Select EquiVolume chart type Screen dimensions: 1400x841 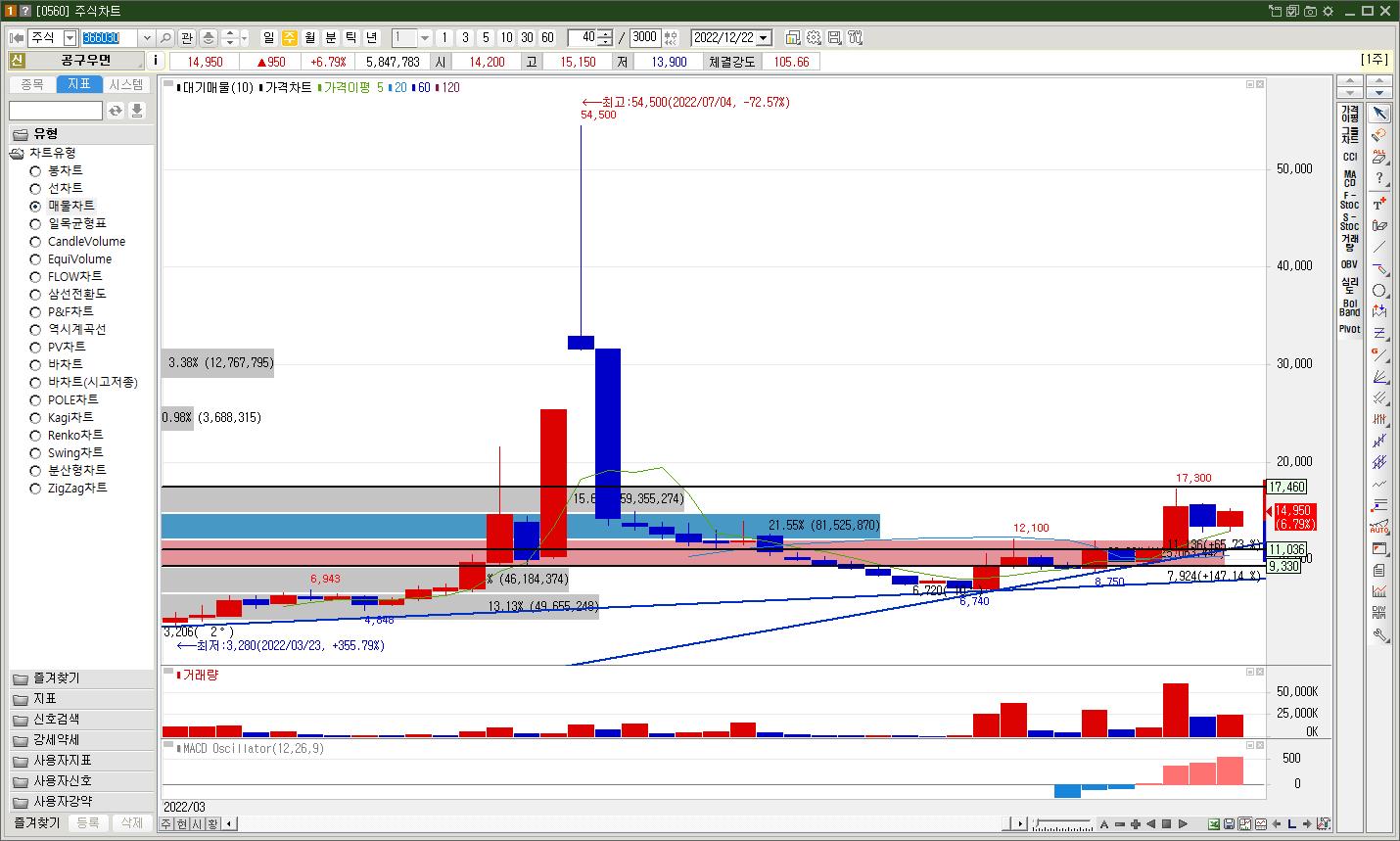tap(70, 258)
